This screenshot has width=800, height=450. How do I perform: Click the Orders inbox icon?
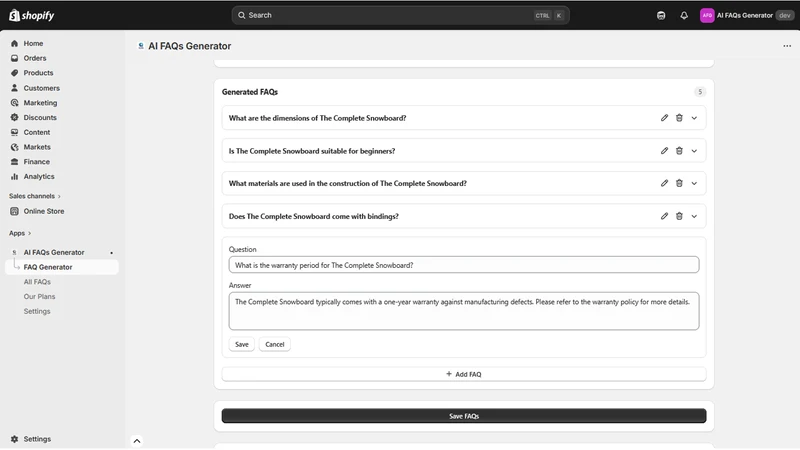[x=14, y=58]
